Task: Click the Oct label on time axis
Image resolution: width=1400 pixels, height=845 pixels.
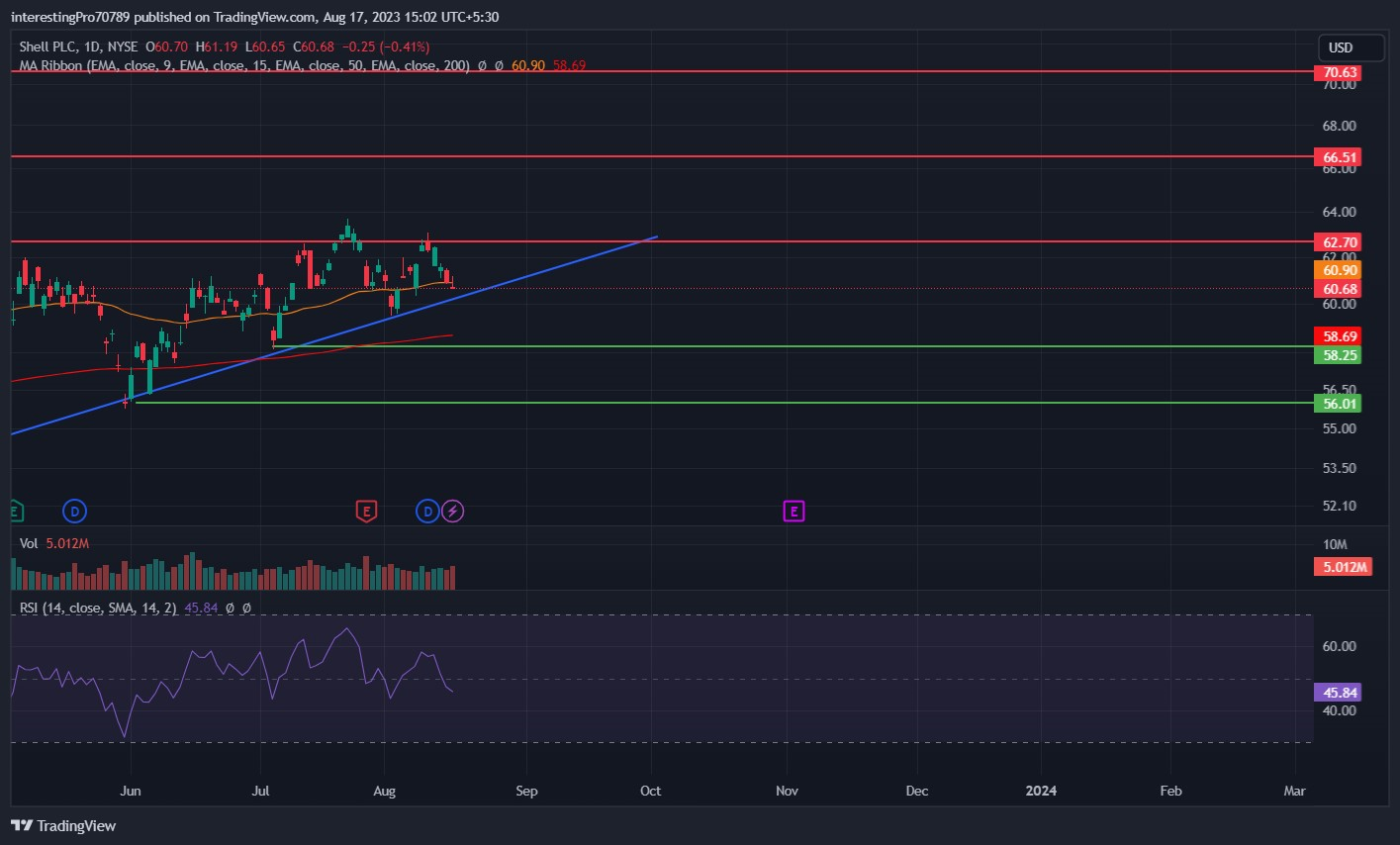Action: click(x=650, y=791)
